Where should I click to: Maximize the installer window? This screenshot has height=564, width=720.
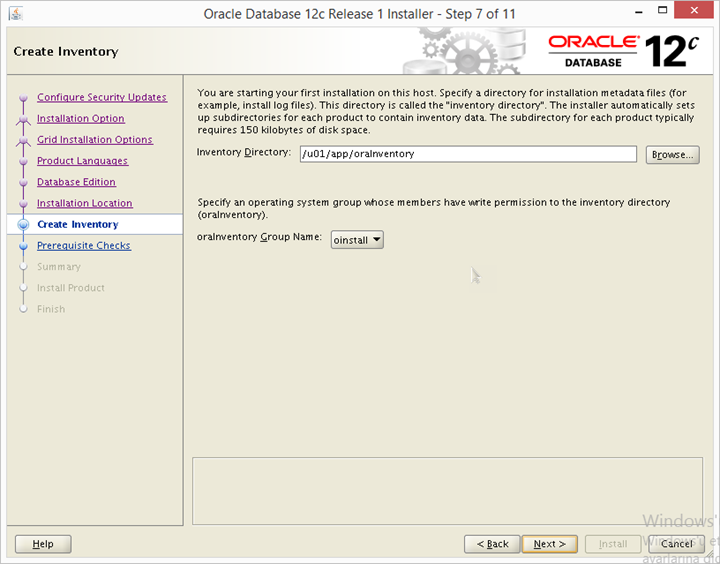pyautogui.click(x=662, y=10)
